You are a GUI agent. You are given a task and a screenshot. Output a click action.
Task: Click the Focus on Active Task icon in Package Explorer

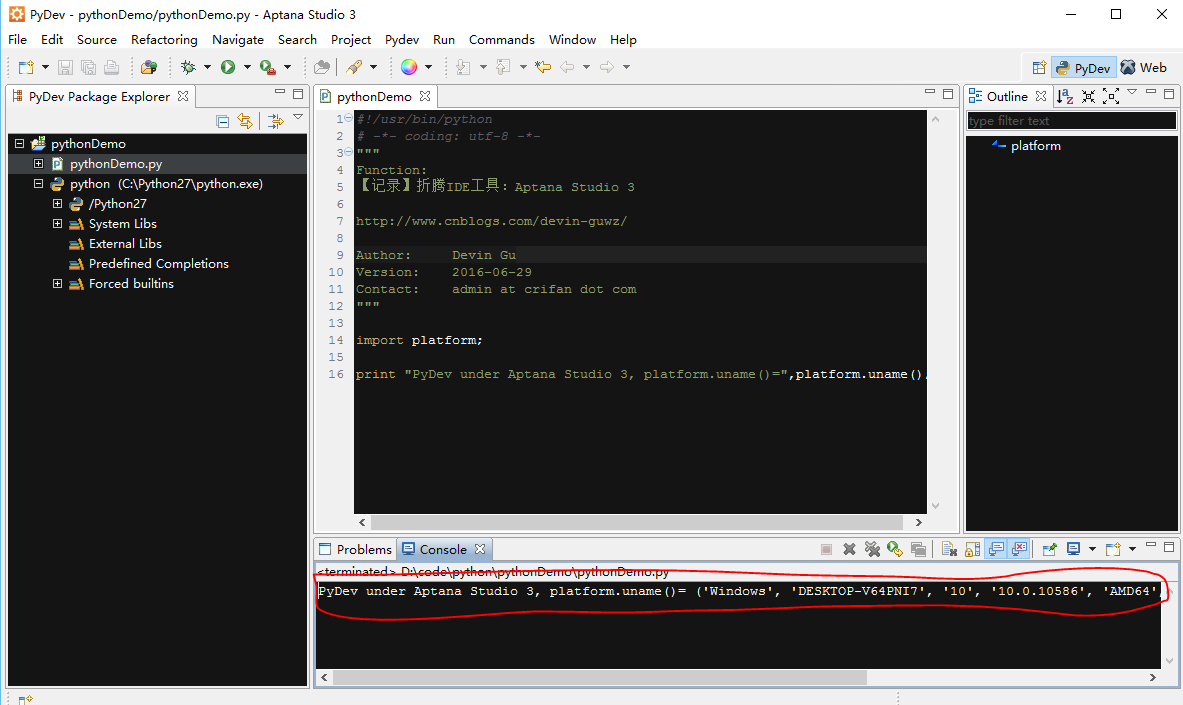[275, 121]
